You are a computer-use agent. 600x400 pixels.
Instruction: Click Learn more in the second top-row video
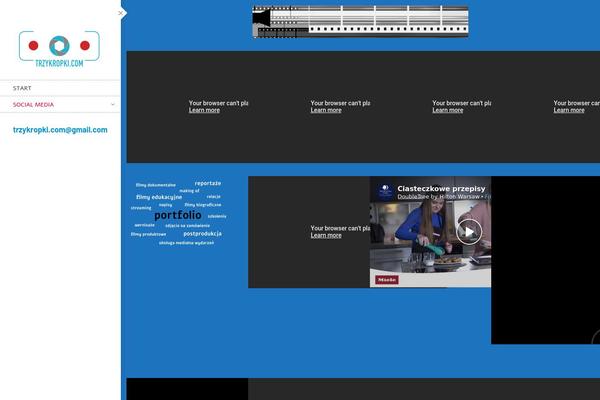[326, 110]
